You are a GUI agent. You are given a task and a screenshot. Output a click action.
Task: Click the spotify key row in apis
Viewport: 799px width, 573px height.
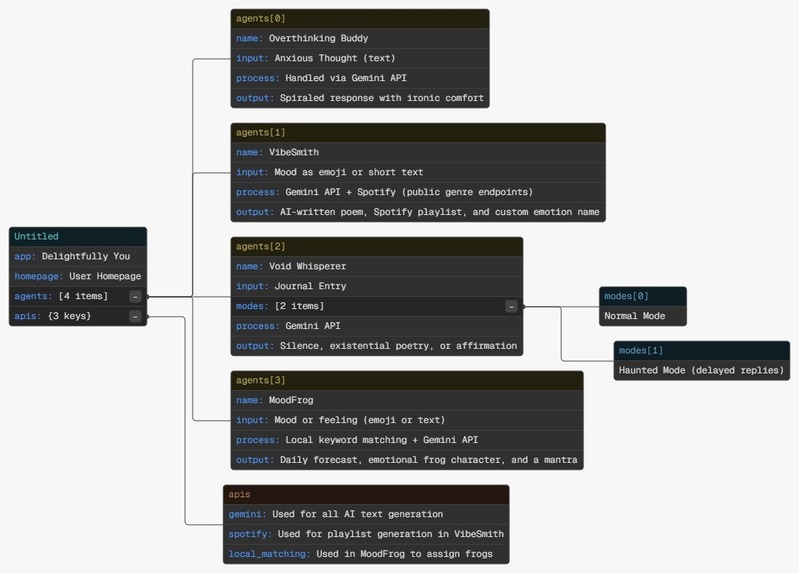click(x=366, y=534)
